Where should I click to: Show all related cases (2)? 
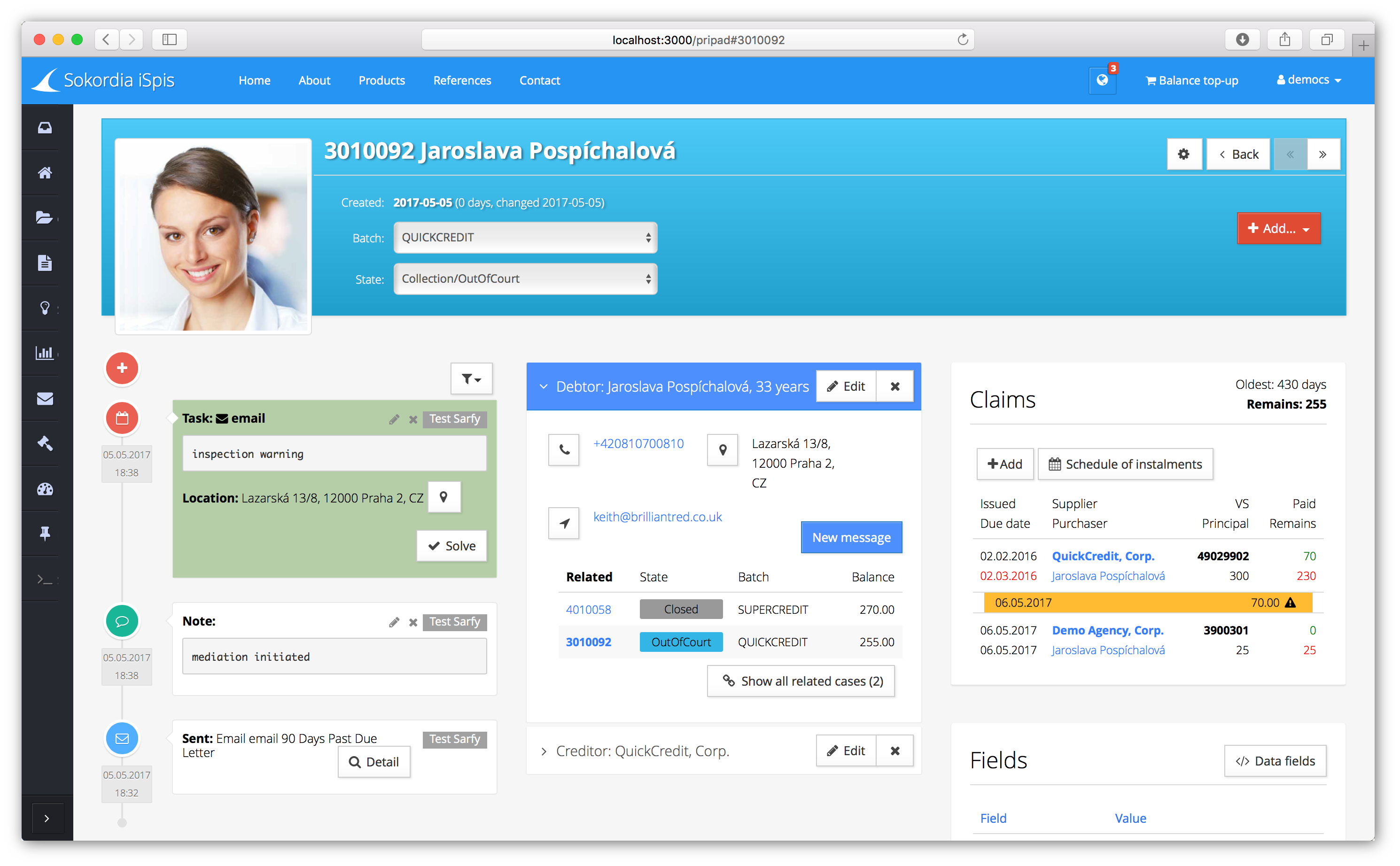click(801, 681)
